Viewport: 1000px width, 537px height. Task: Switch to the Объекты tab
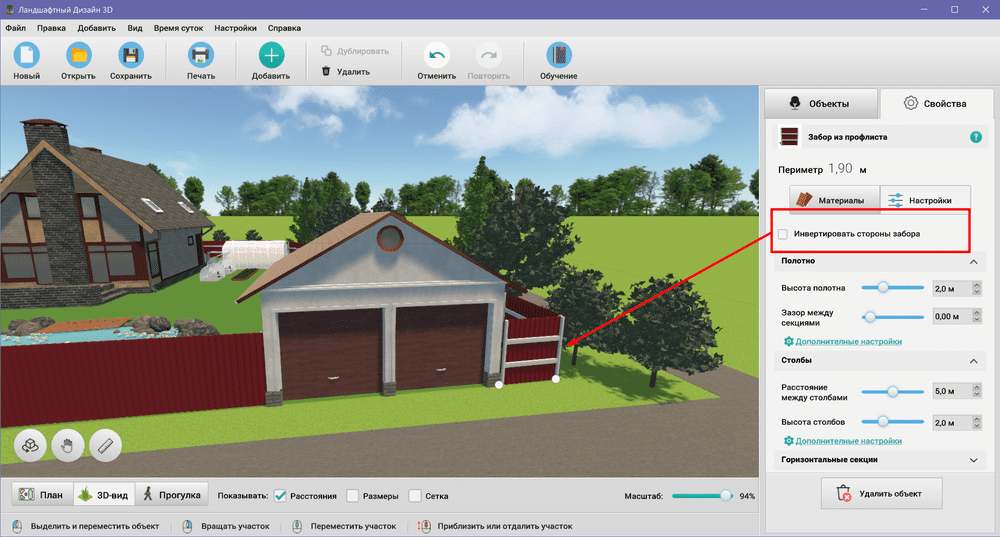[820, 104]
